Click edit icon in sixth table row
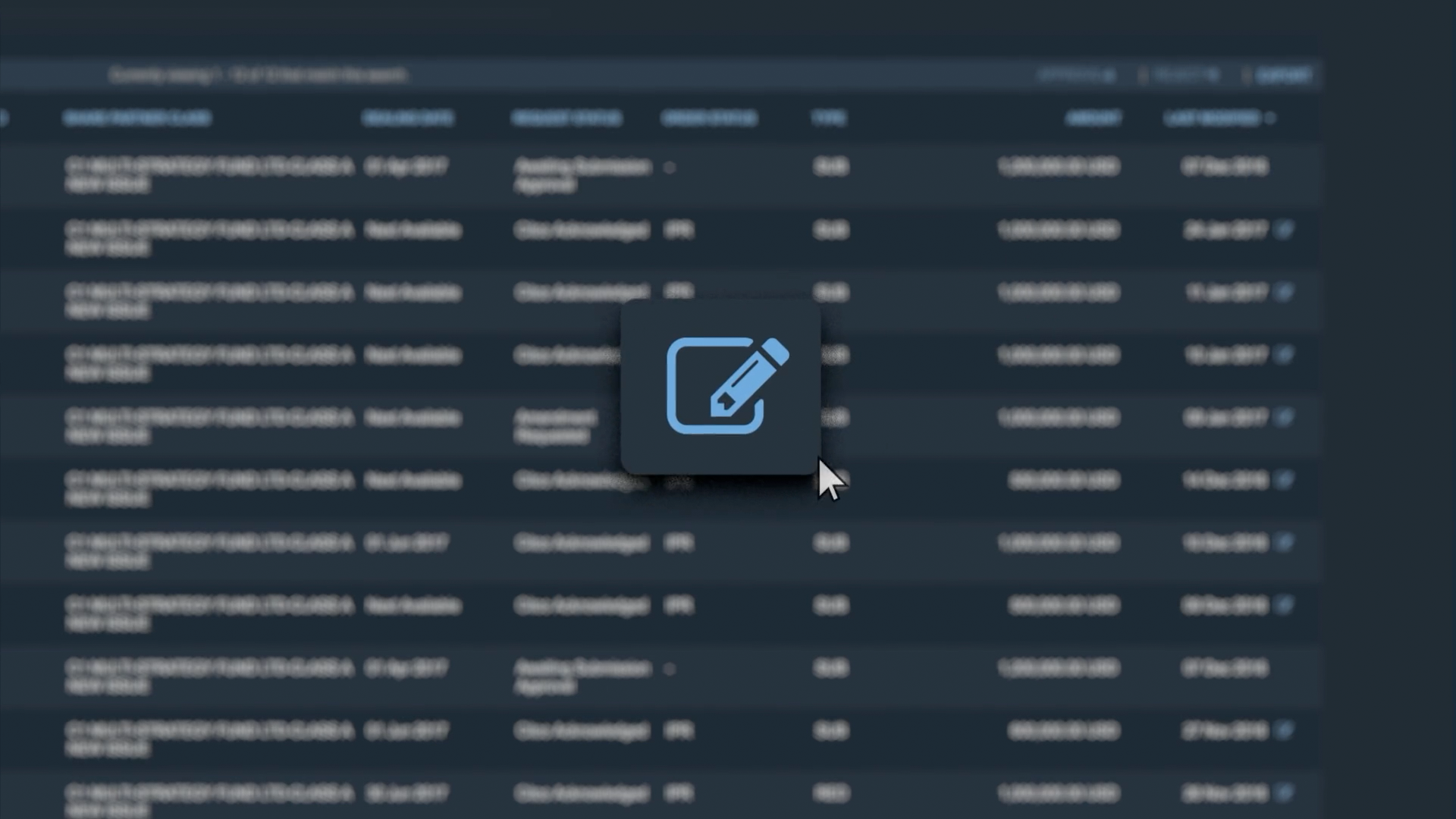Viewport: 1456px width, 819px height. [1283, 479]
